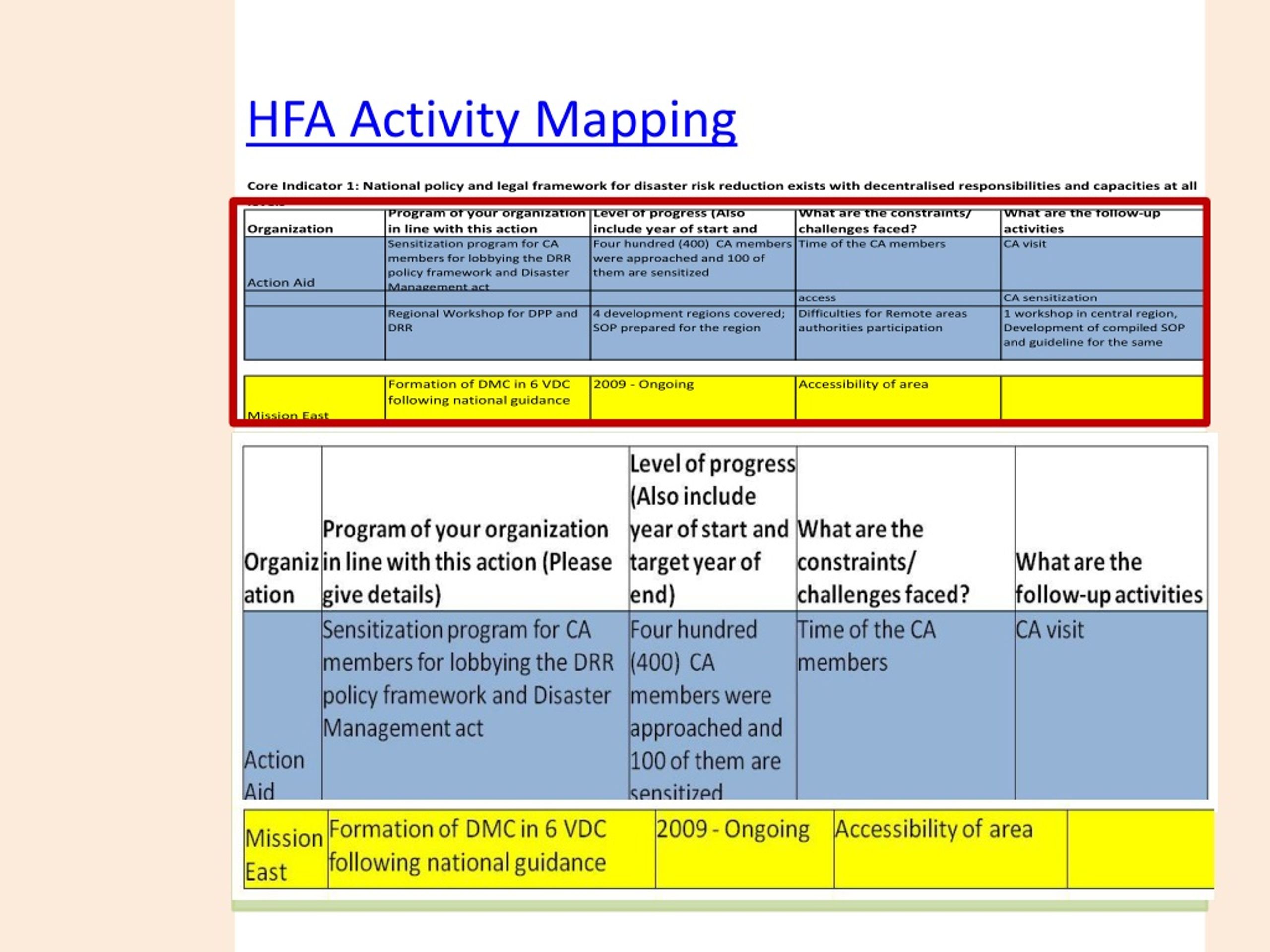This screenshot has height=952, width=1270.
Task: Click small 'Program of your organization' header
Action: [488, 223]
